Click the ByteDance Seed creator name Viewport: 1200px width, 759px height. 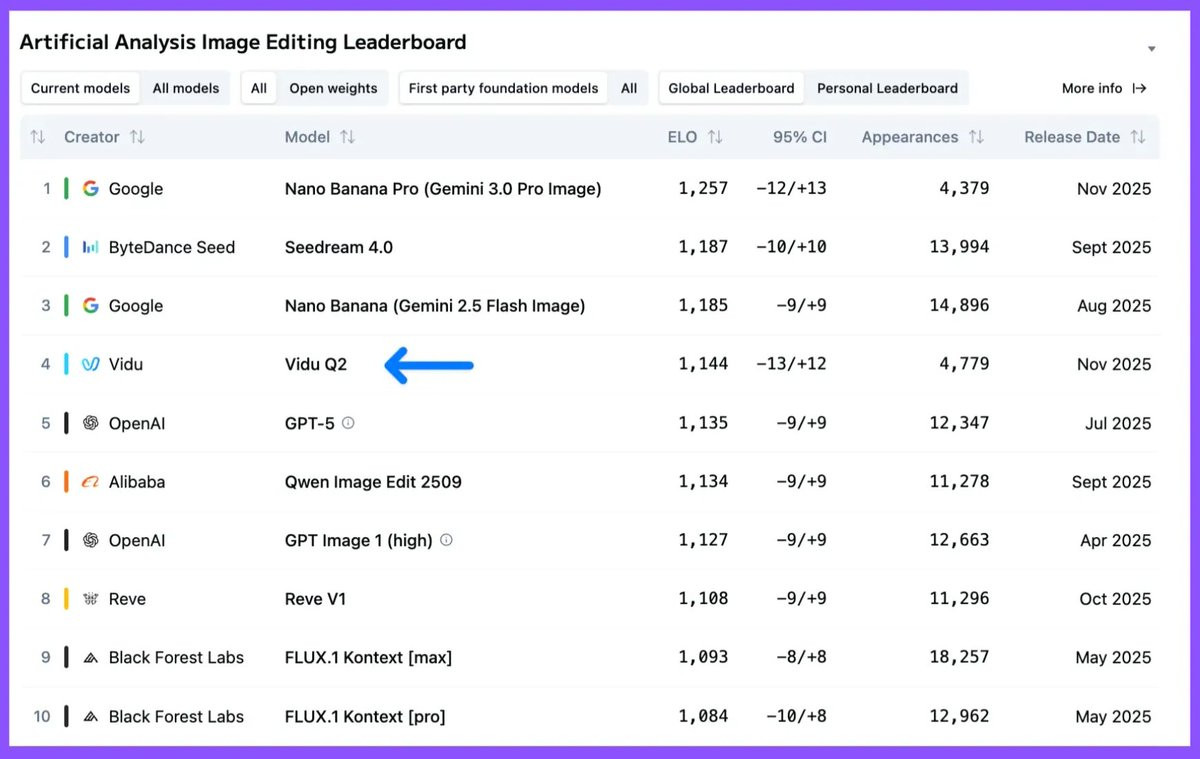(x=172, y=247)
